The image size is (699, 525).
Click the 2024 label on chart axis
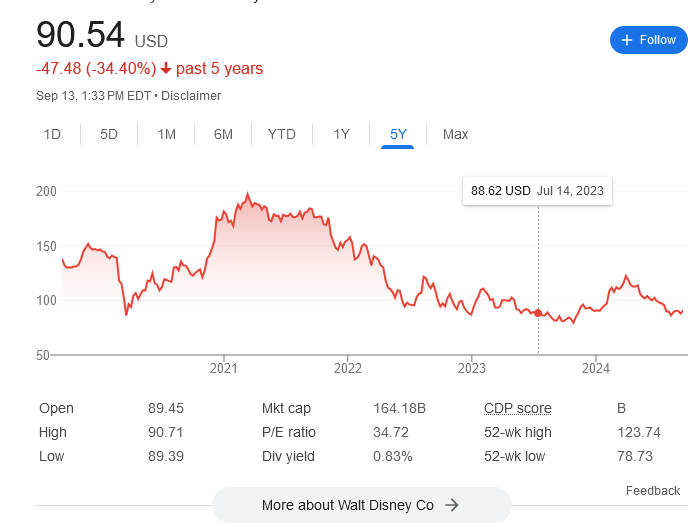coord(595,368)
